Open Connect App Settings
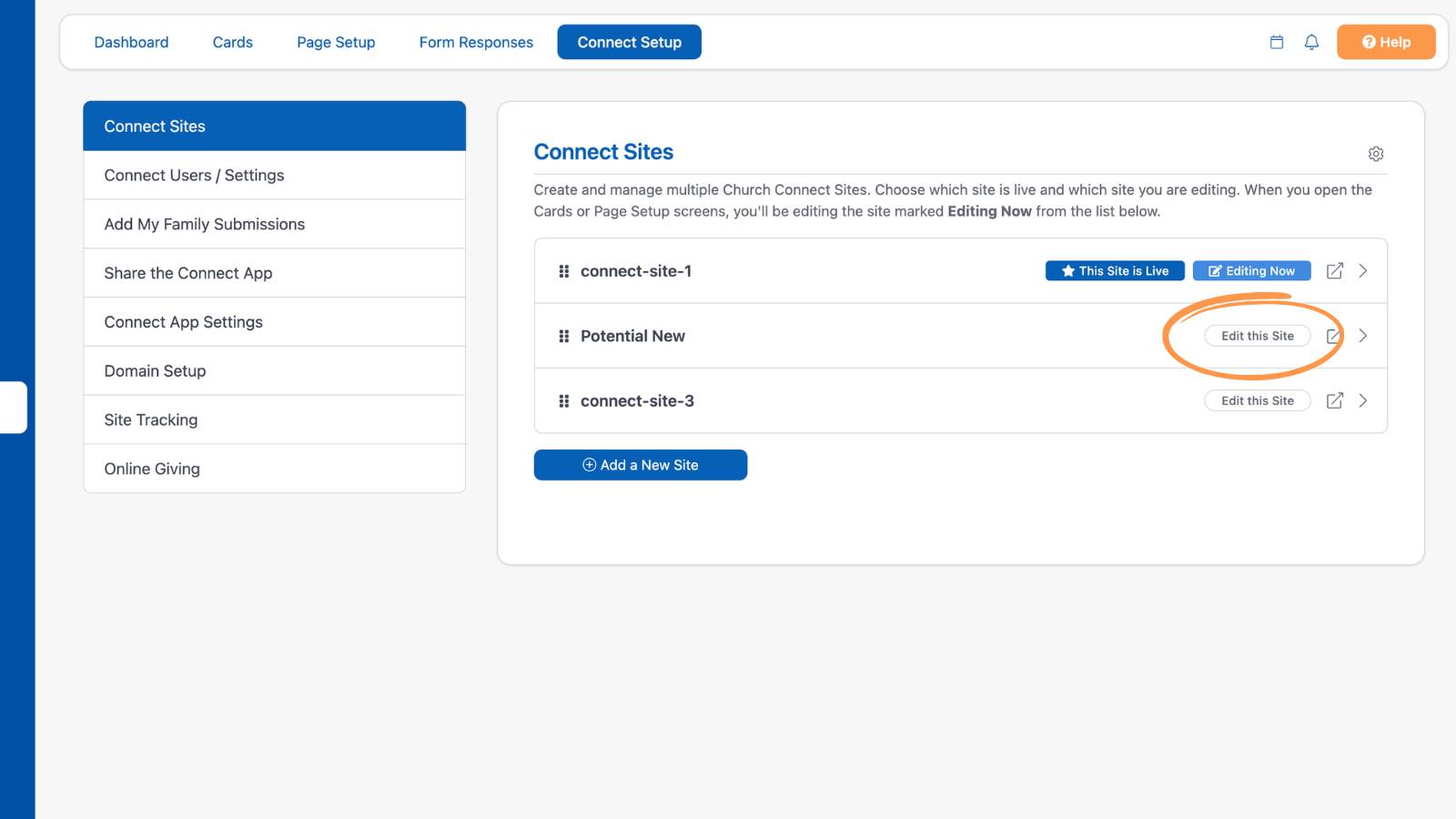The width and height of the screenshot is (1456, 819). [x=274, y=322]
